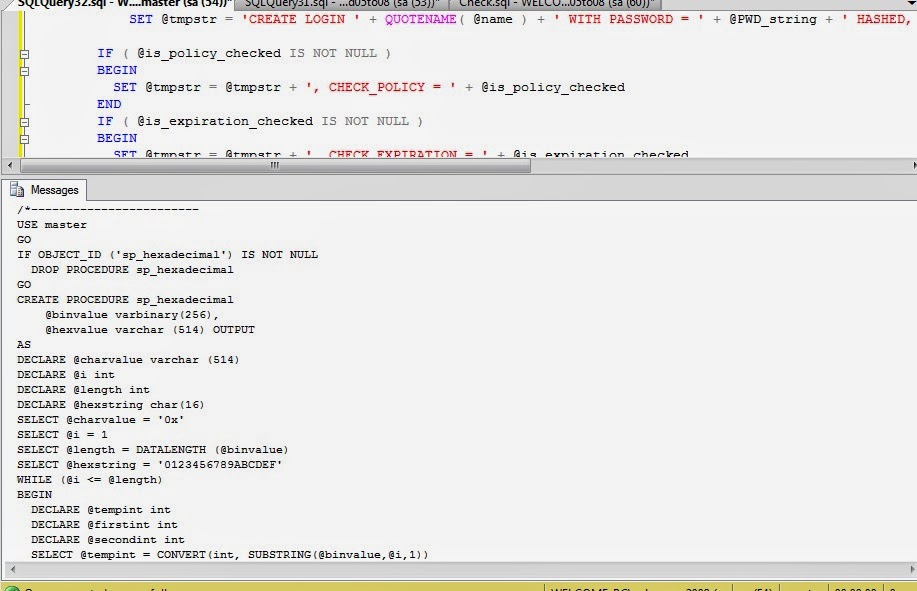Click 'SELECT @length = DATALENGTH (@binvalue)' line
The height and width of the screenshot is (591, 917).
tap(153, 450)
